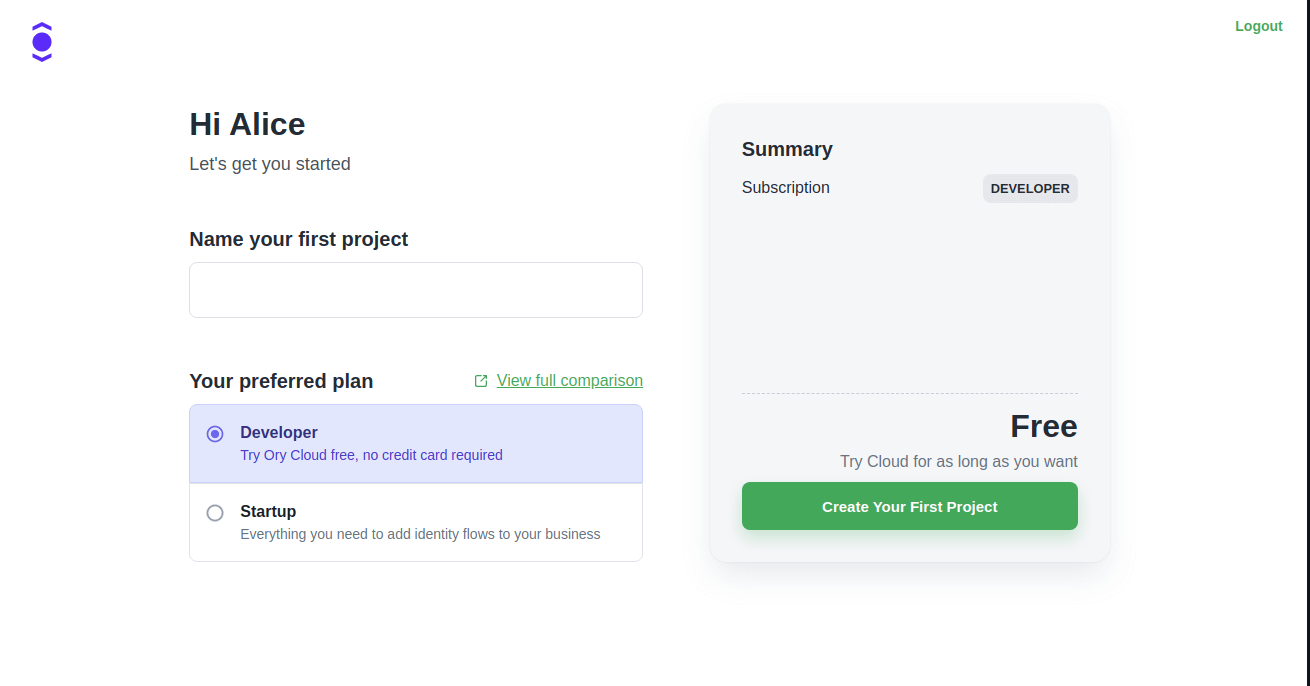Click the Developer plan title
The height and width of the screenshot is (686, 1310).
pos(279,433)
